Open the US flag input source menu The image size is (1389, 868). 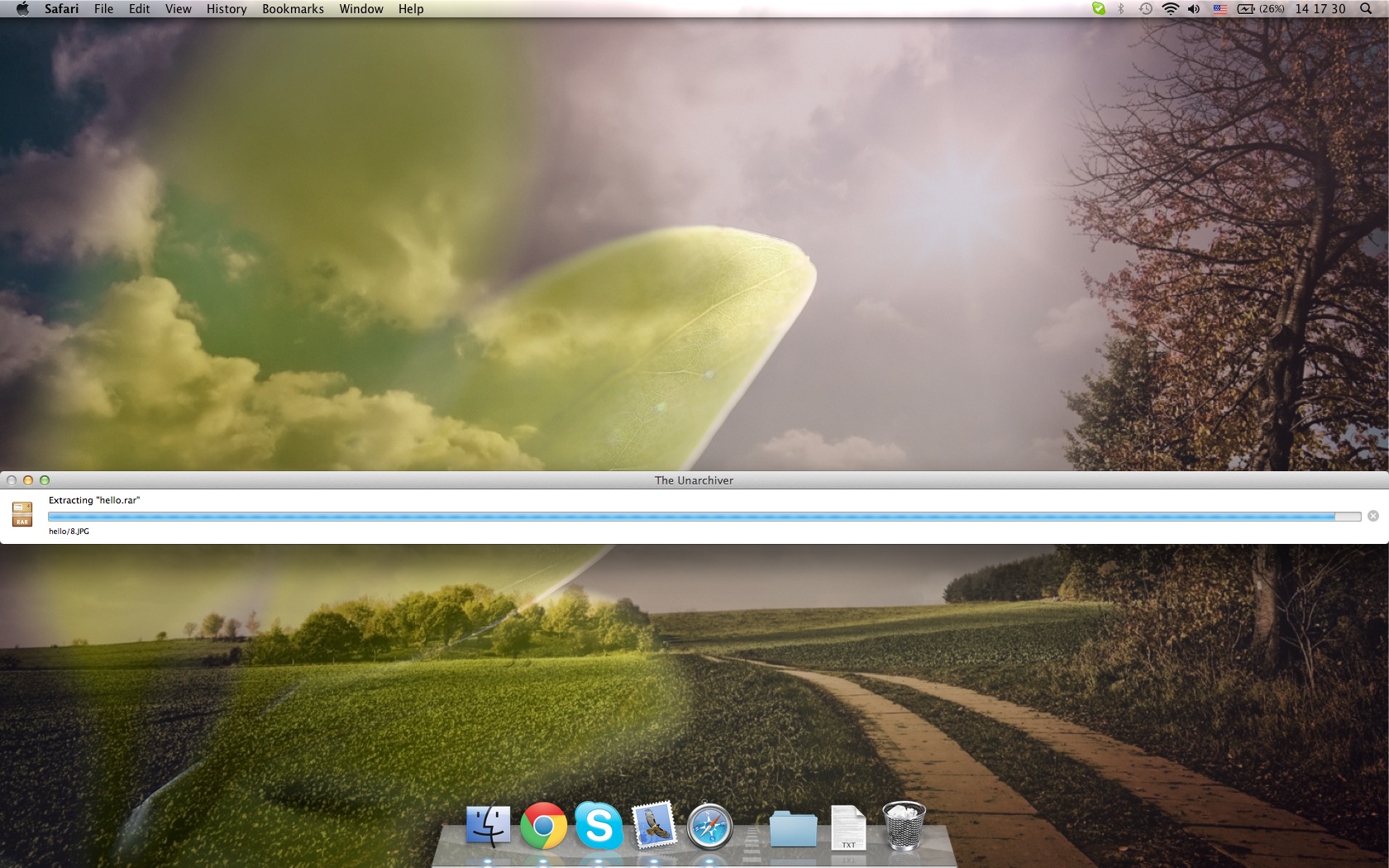[1220, 9]
